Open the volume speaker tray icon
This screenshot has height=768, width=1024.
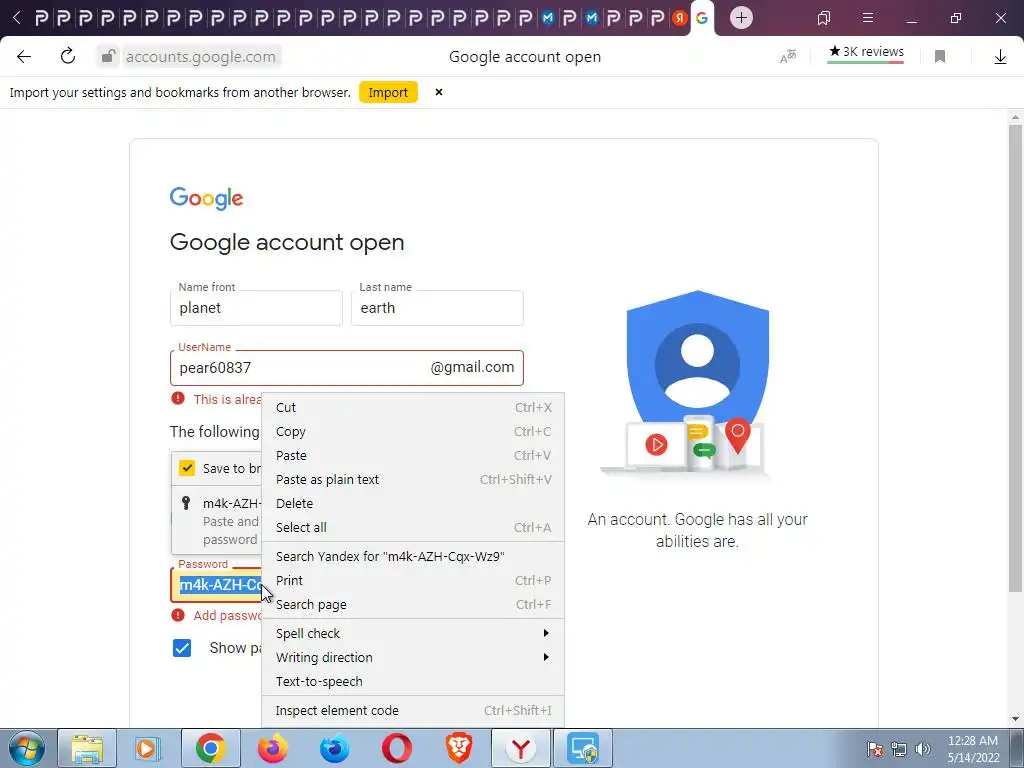[x=923, y=749]
